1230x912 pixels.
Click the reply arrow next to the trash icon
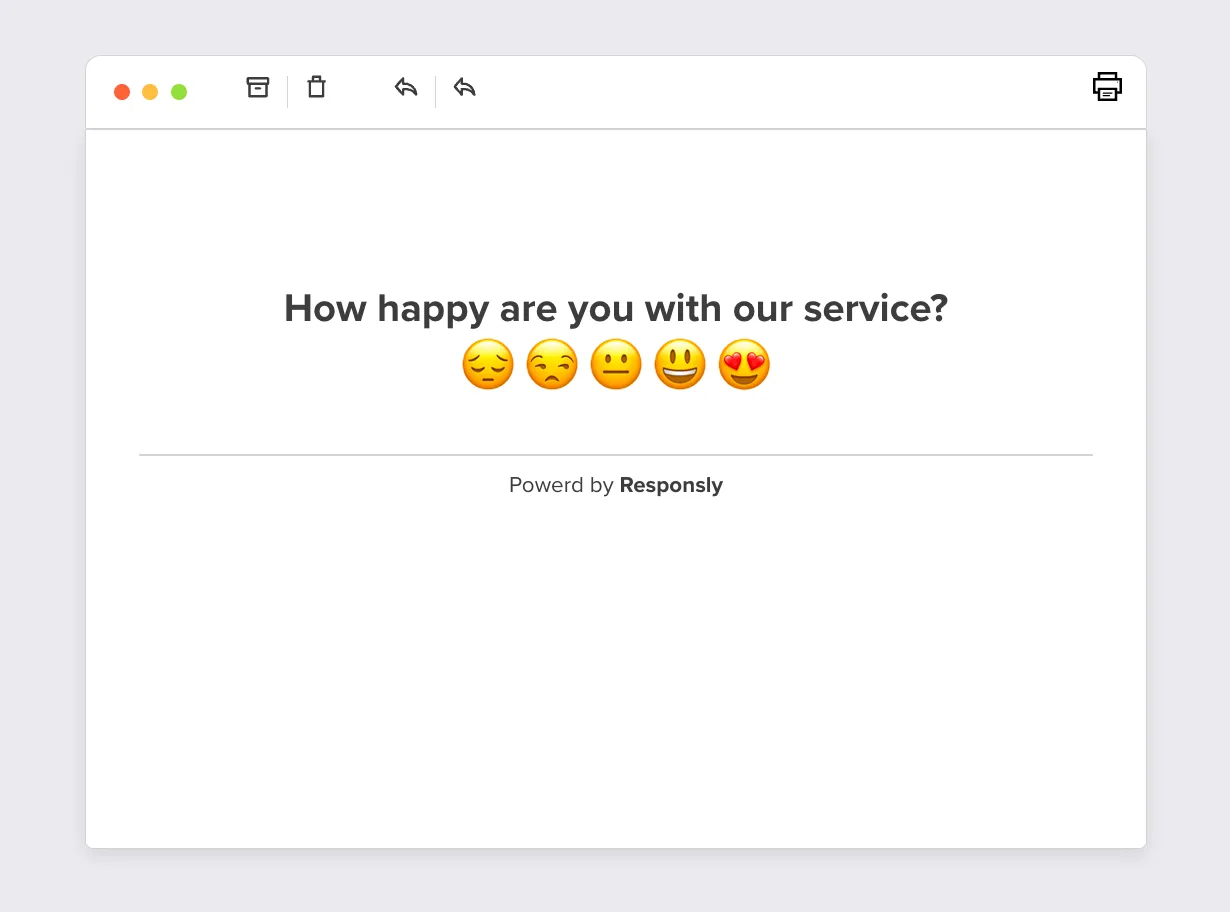[405, 88]
